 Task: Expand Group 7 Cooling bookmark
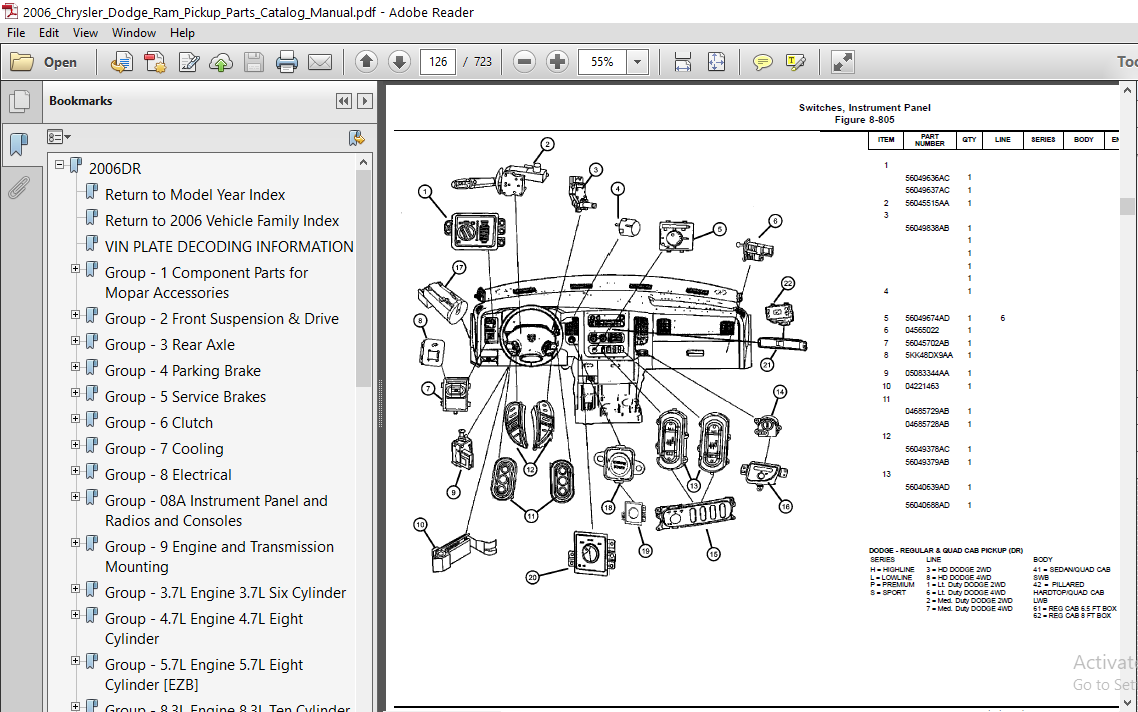pyautogui.click(x=75, y=445)
